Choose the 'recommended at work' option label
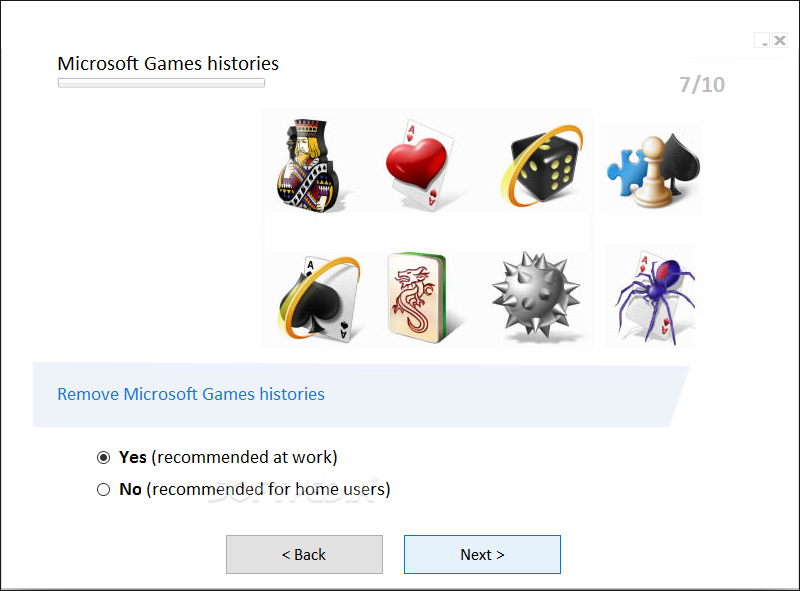The height and width of the screenshot is (591, 800). (228, 457)
